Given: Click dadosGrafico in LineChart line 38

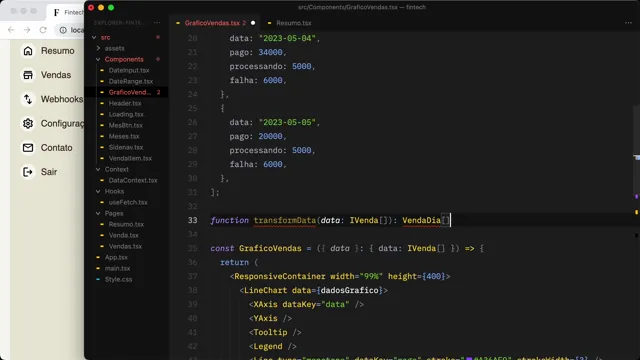Looking at the screenshot, I should [x=349, y=291].
